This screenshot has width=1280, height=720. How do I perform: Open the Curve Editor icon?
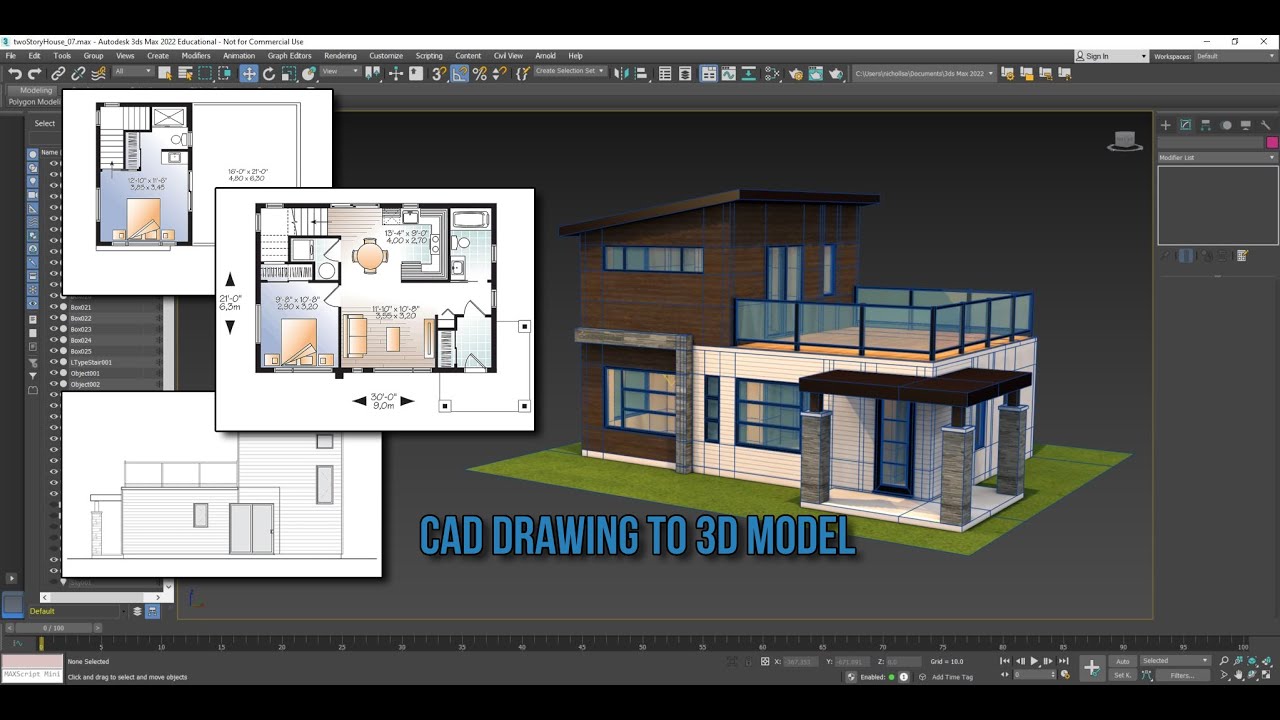728,73
